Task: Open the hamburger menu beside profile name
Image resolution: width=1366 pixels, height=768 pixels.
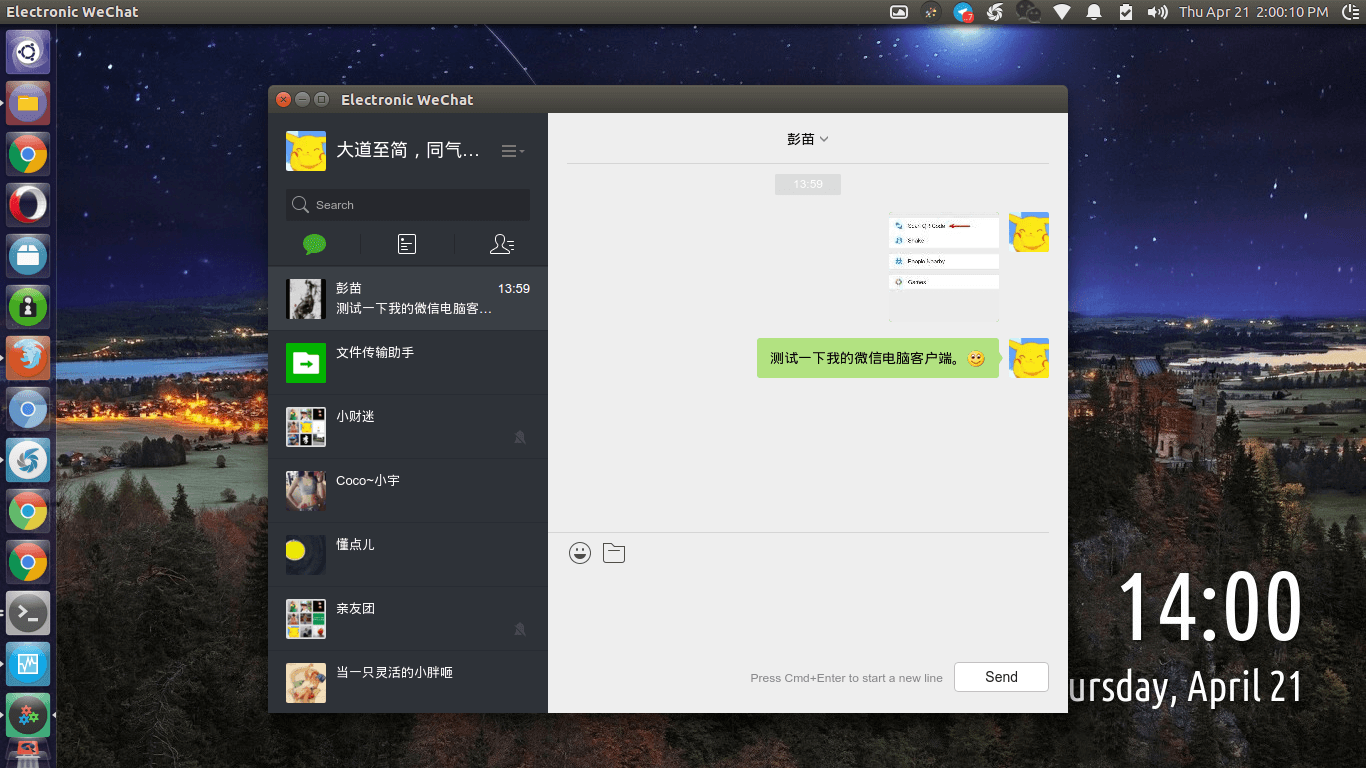Action: [x=512, y=151]
